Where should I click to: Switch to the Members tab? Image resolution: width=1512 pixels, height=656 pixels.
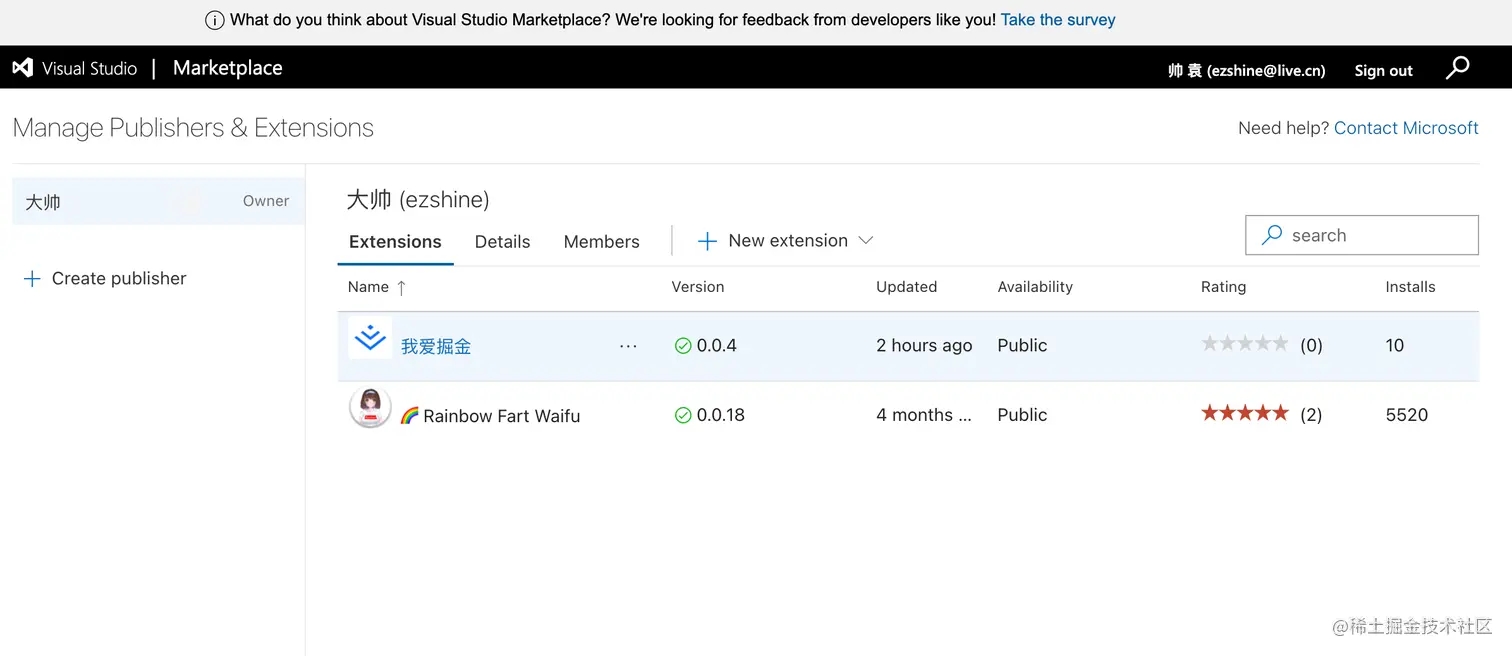tap(601, 242)
